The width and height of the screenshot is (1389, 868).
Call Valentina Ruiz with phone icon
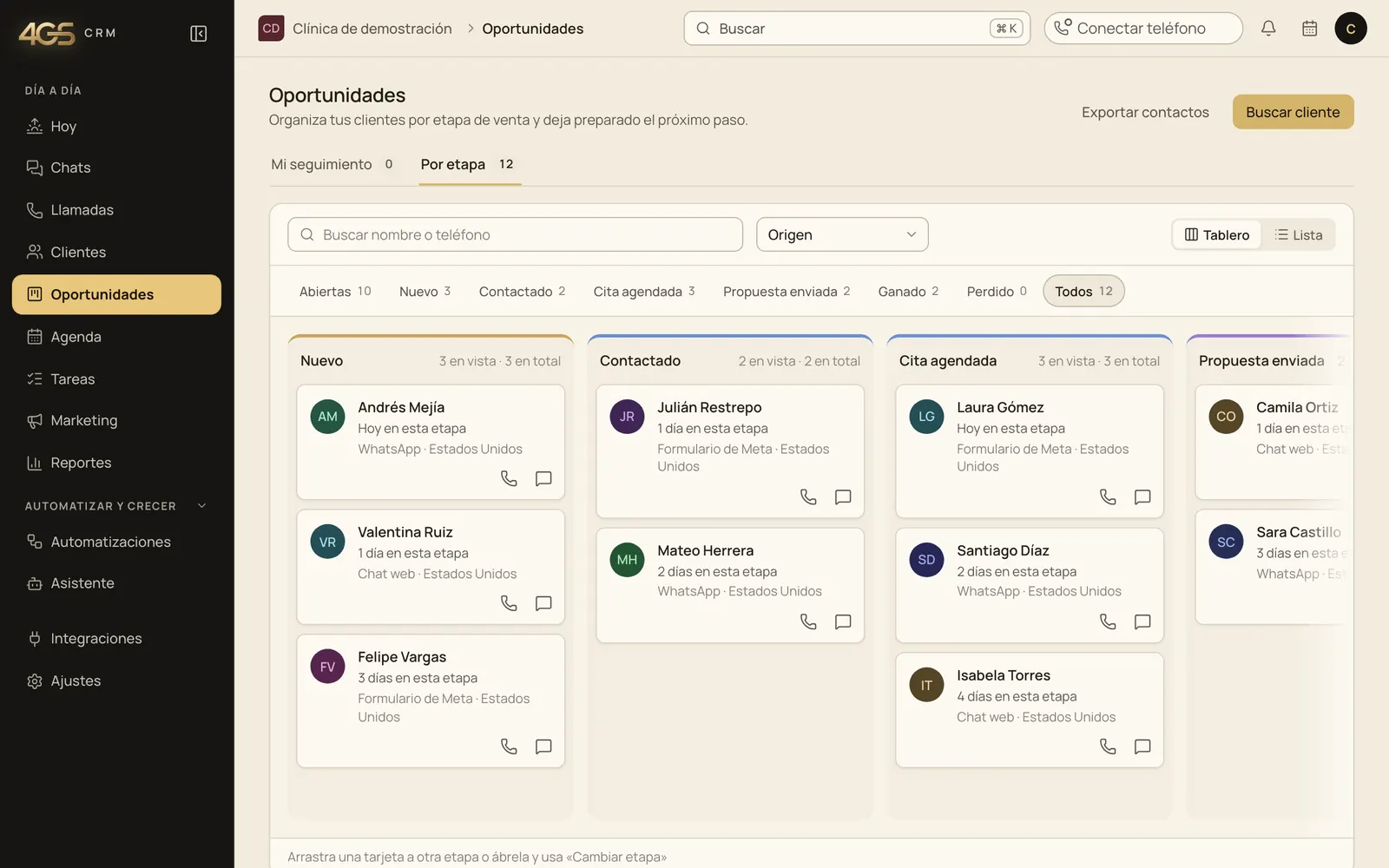point(509,603)
